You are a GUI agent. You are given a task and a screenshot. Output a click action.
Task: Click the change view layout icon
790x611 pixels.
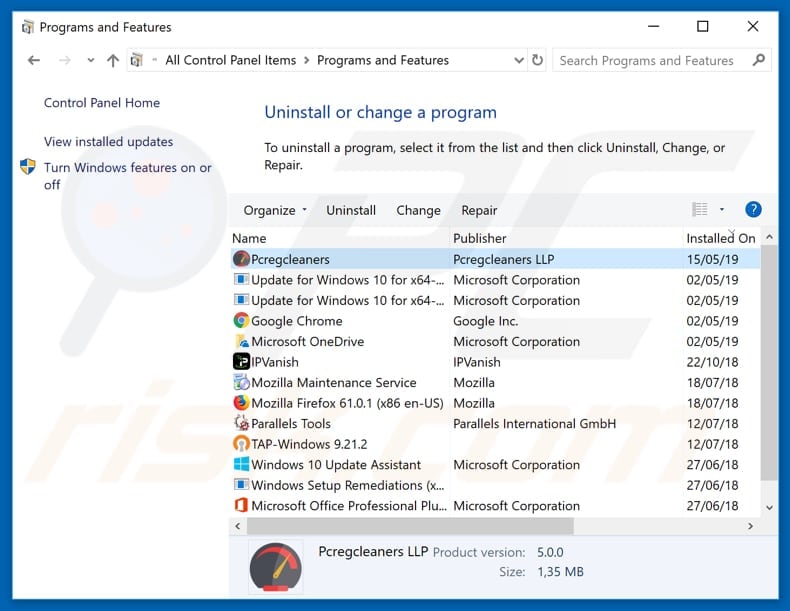(x=700, y=209)
